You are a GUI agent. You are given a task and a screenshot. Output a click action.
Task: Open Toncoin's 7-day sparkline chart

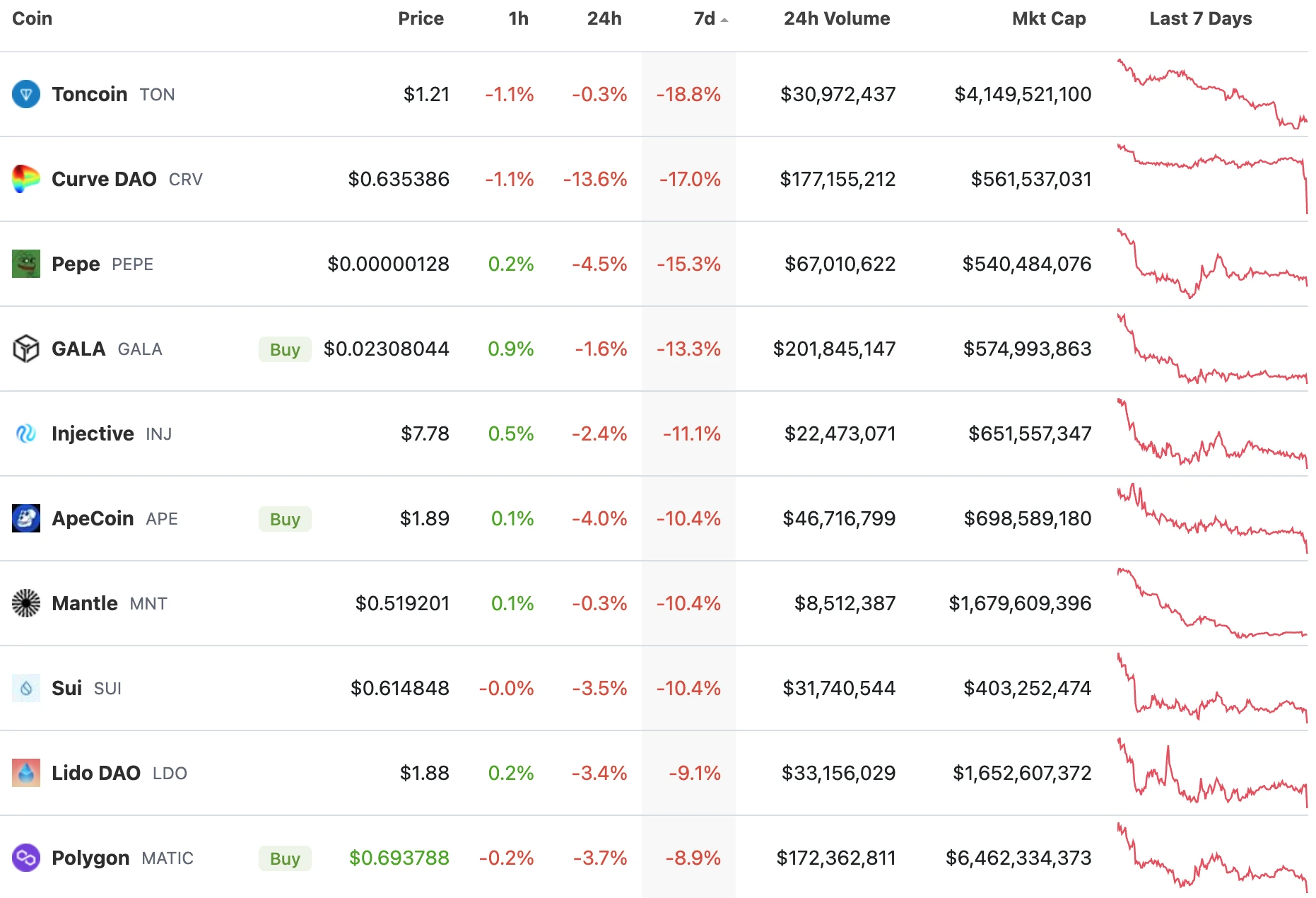(1211, 94)
